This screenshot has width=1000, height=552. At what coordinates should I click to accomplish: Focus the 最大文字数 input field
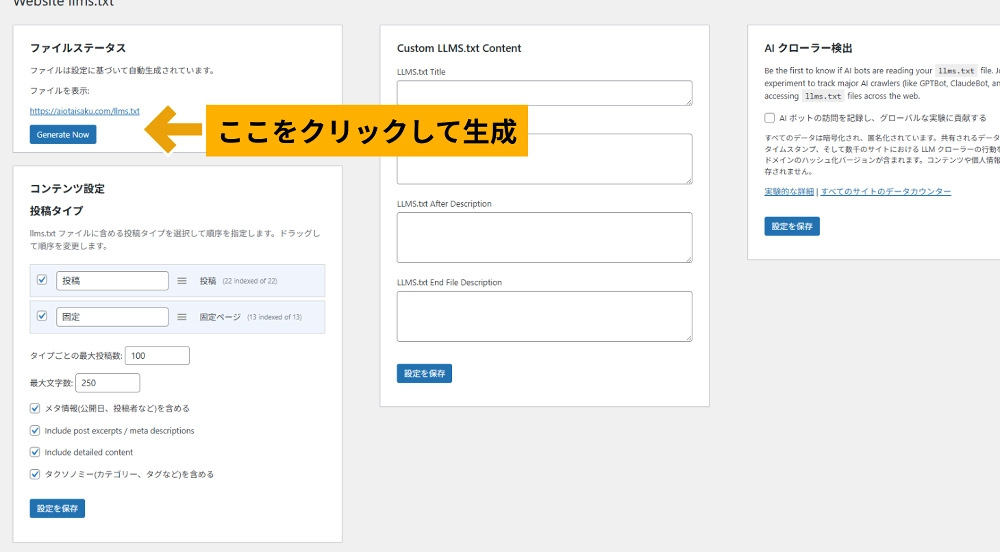(107, 383)
